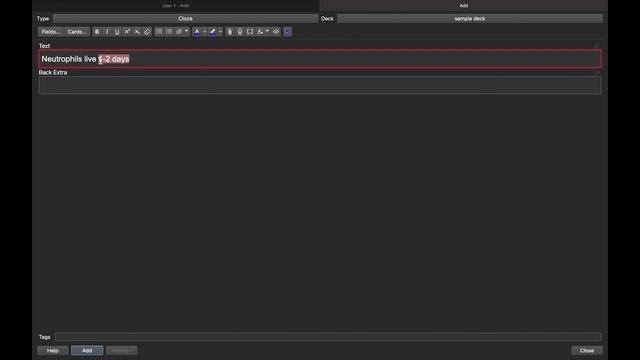Apply text highlight color
The height and width of the screenshot is (360, 640).
[x=212, y=32]
